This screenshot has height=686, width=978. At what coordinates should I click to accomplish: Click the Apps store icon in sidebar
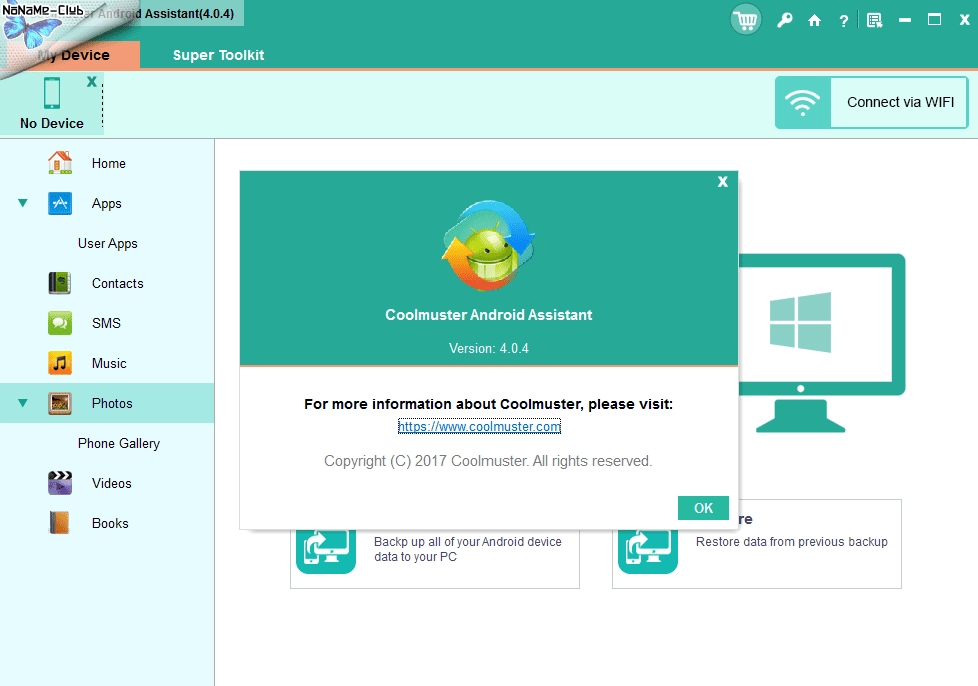click(x=60, y=203)
